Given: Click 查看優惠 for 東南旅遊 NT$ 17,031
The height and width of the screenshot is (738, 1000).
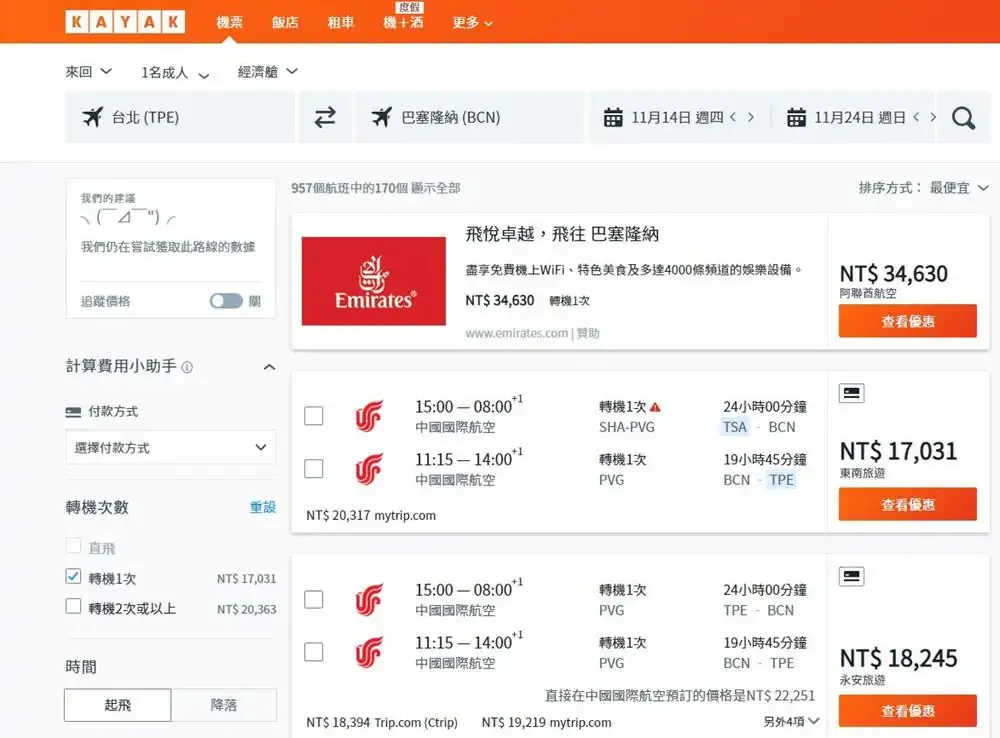Looking at the screenshot, I should (908, 504).
